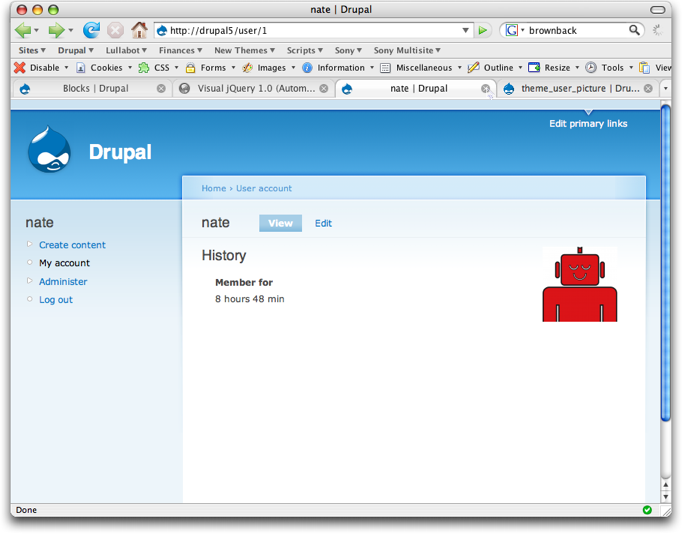This screenshot has height=534, width=682.
Task: Click into the URL address field
Action: point(313,30)
